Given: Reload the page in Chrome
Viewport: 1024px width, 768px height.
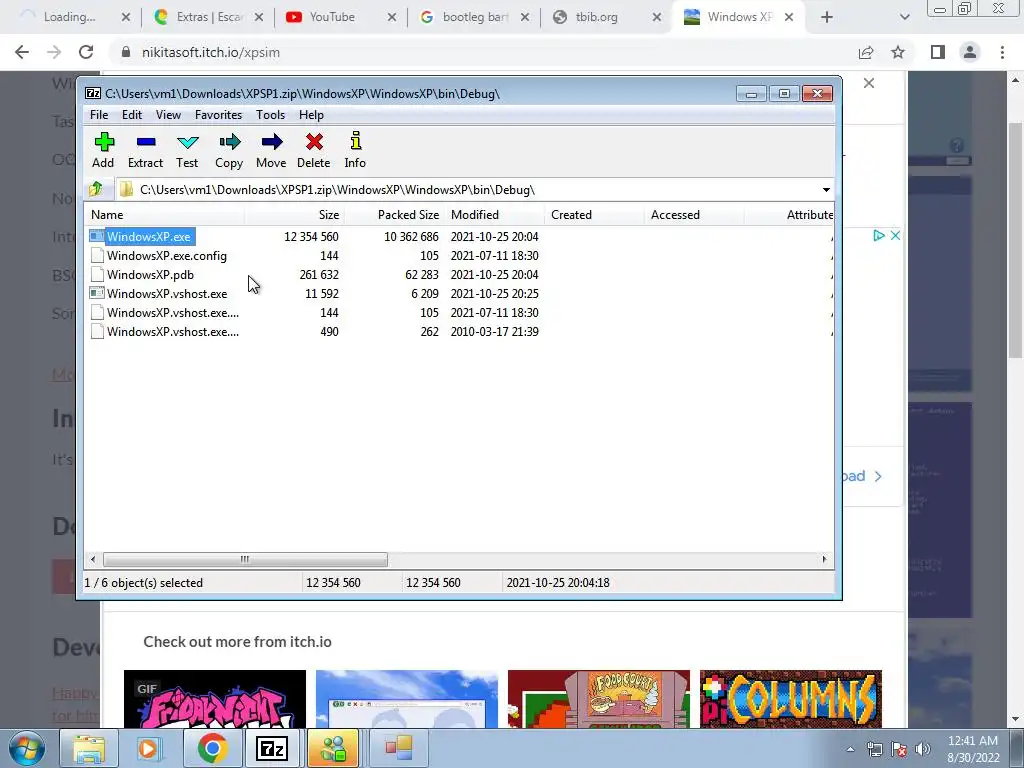Looking at the screenshot, I should click(86, 52).
